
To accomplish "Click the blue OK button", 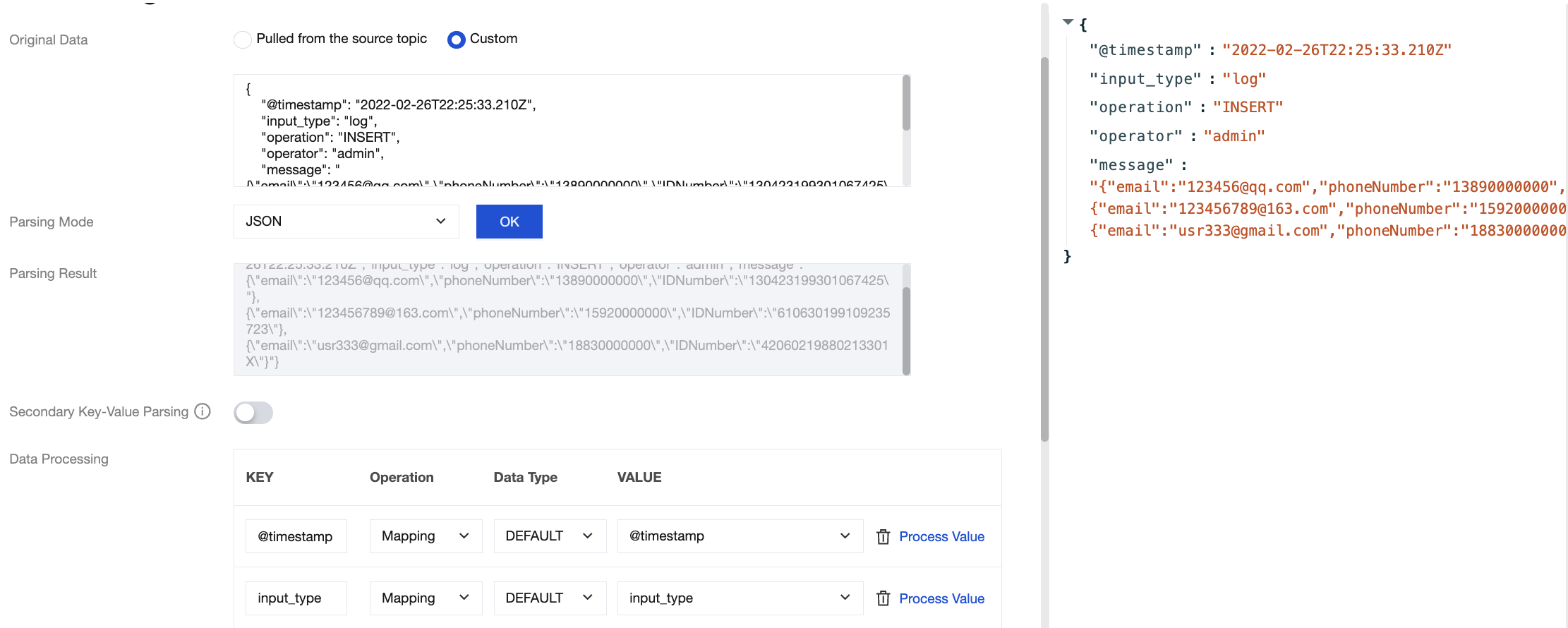I will (509, 222).
